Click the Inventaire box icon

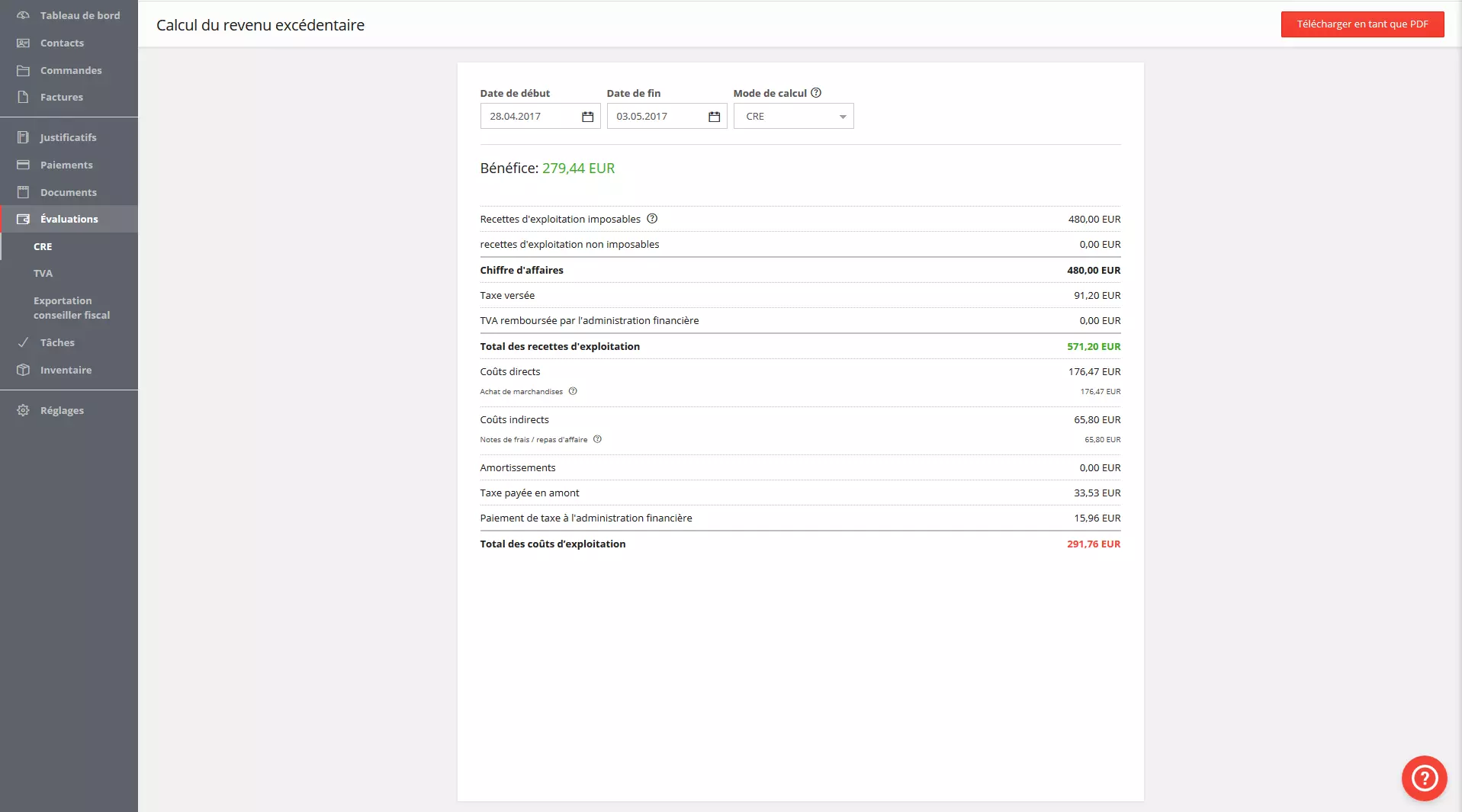(x=24, y=370)
